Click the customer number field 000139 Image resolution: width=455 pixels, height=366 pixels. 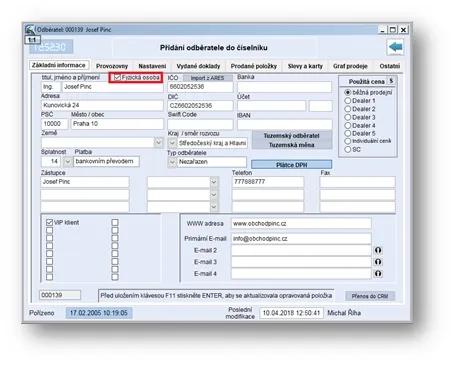(x=60, y=295)
